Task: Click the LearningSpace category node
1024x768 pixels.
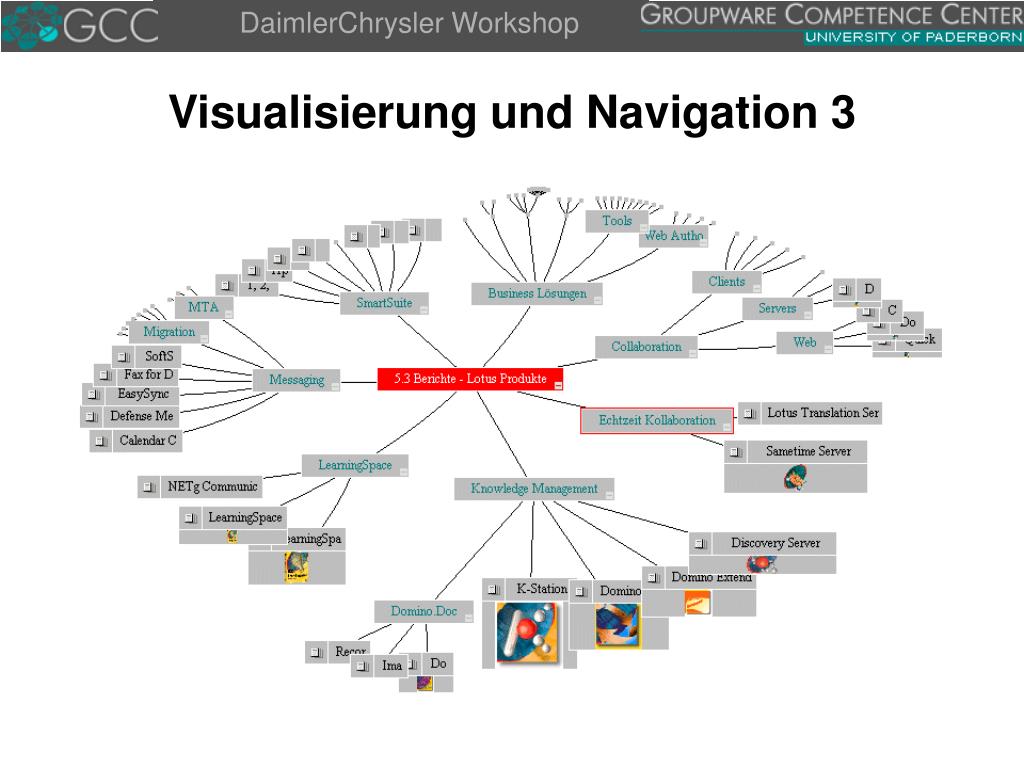Action: click(355, 465)
